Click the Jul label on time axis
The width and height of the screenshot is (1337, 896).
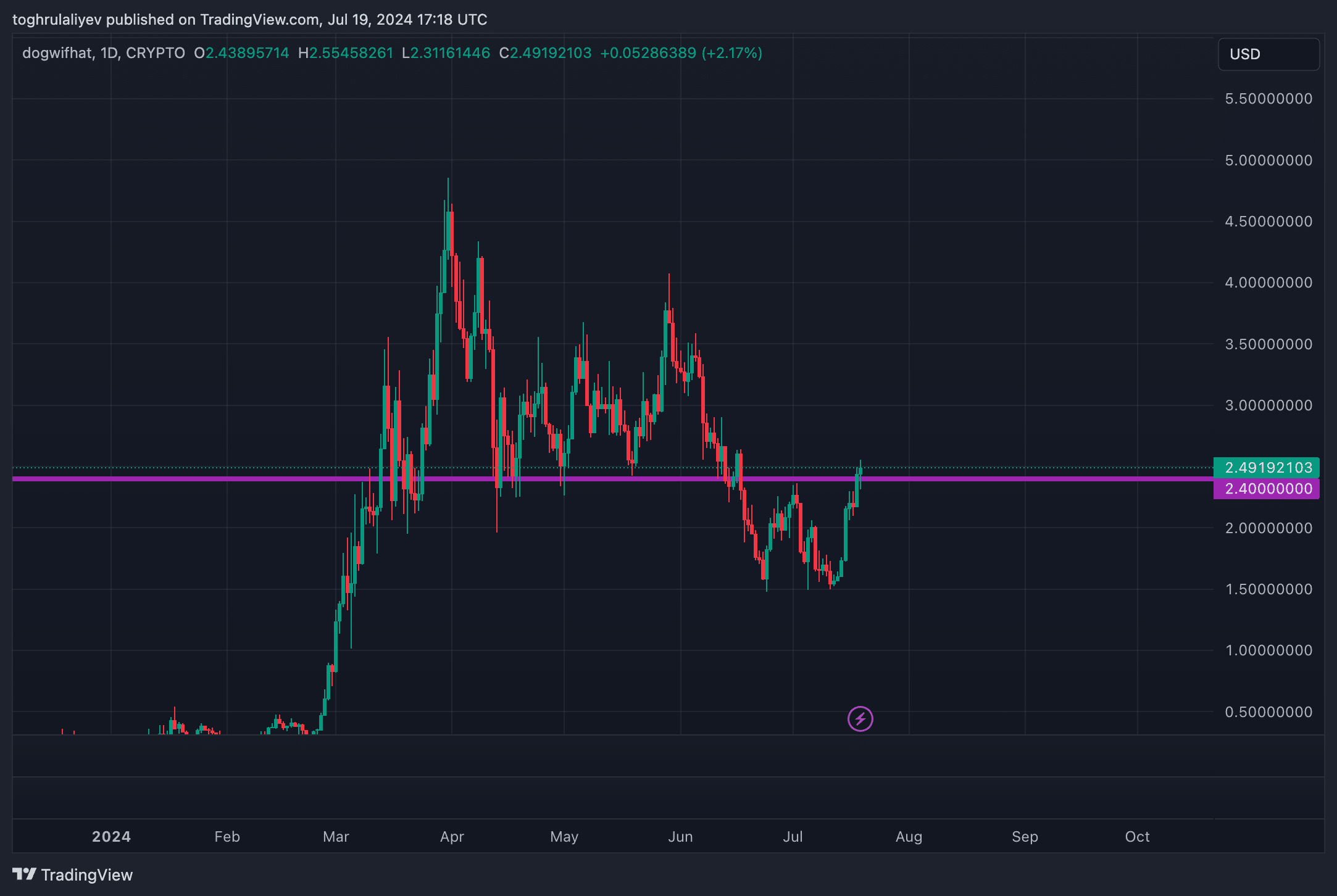point(793,837)
